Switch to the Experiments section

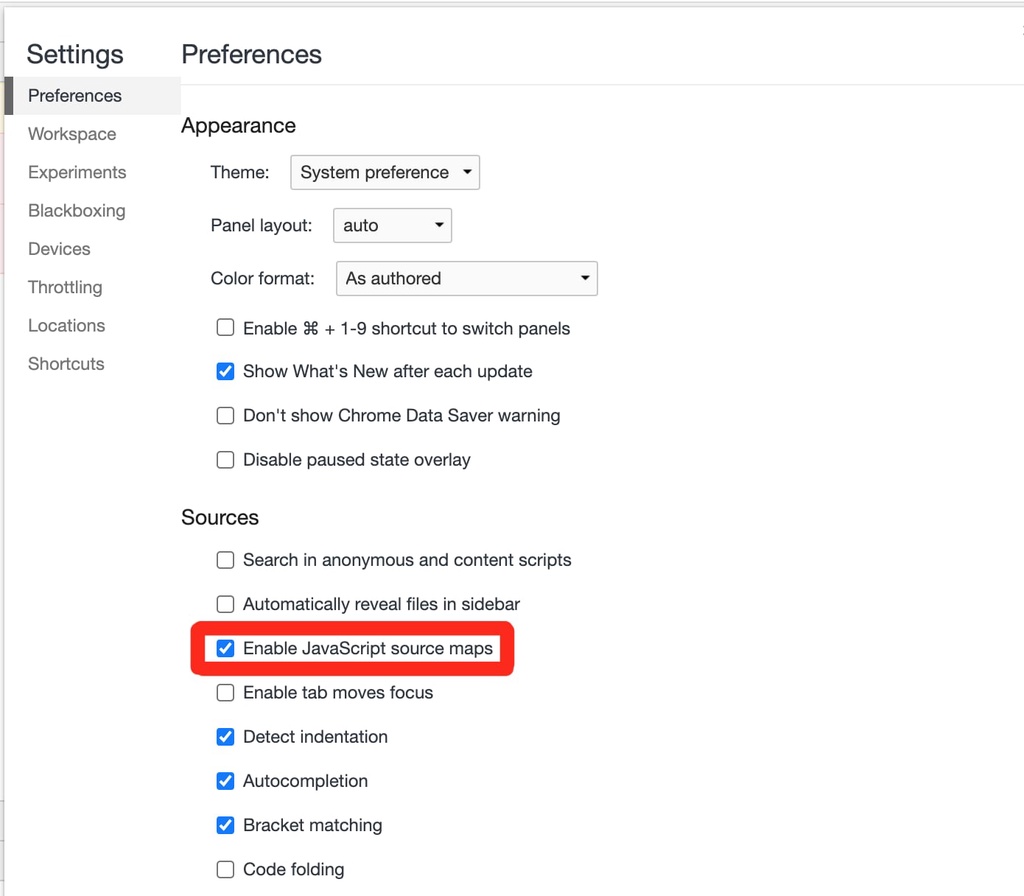click(x=77, y=172)
